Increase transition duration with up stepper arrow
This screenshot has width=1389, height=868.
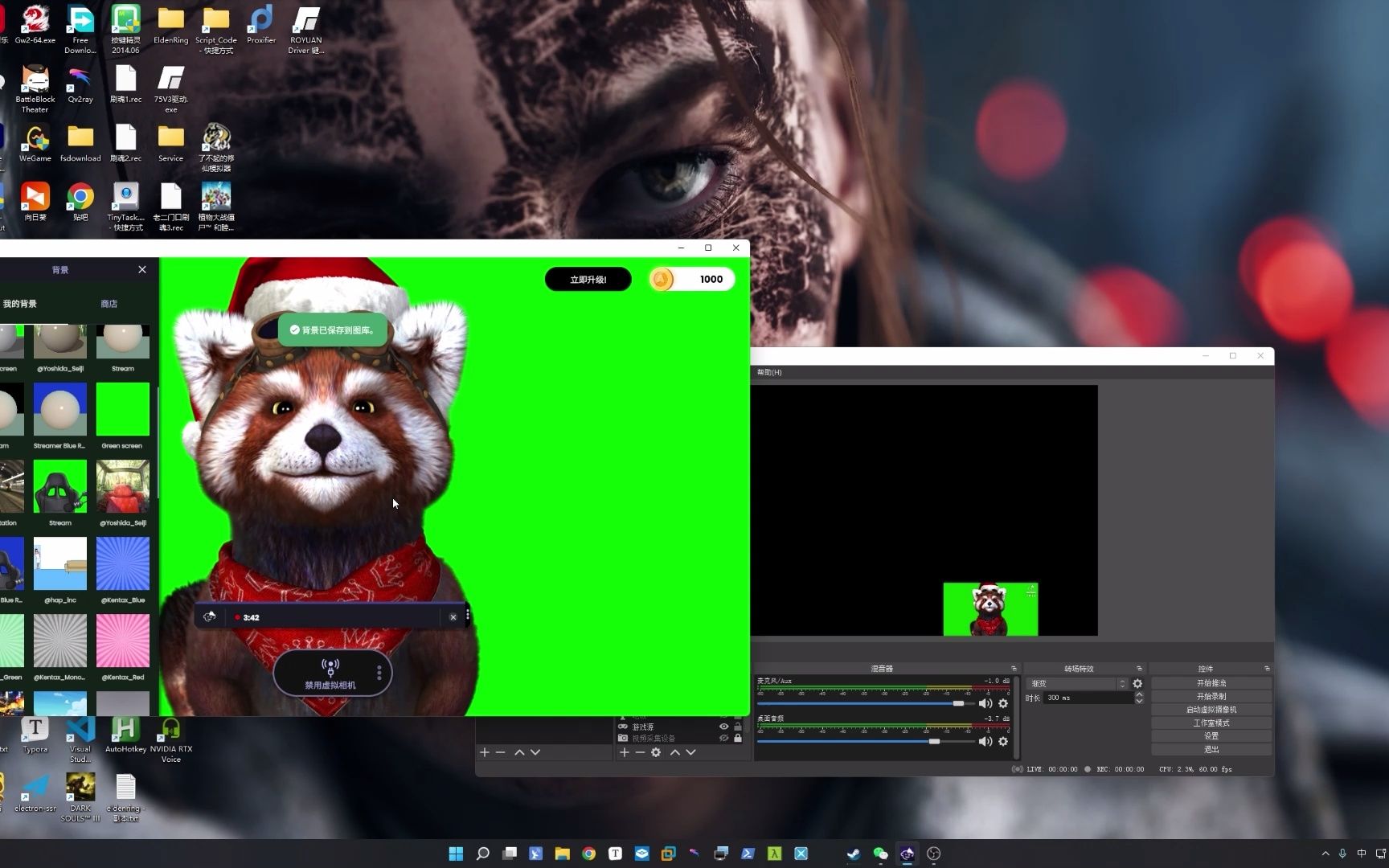pyautogui.click(x=1139, y=694)
